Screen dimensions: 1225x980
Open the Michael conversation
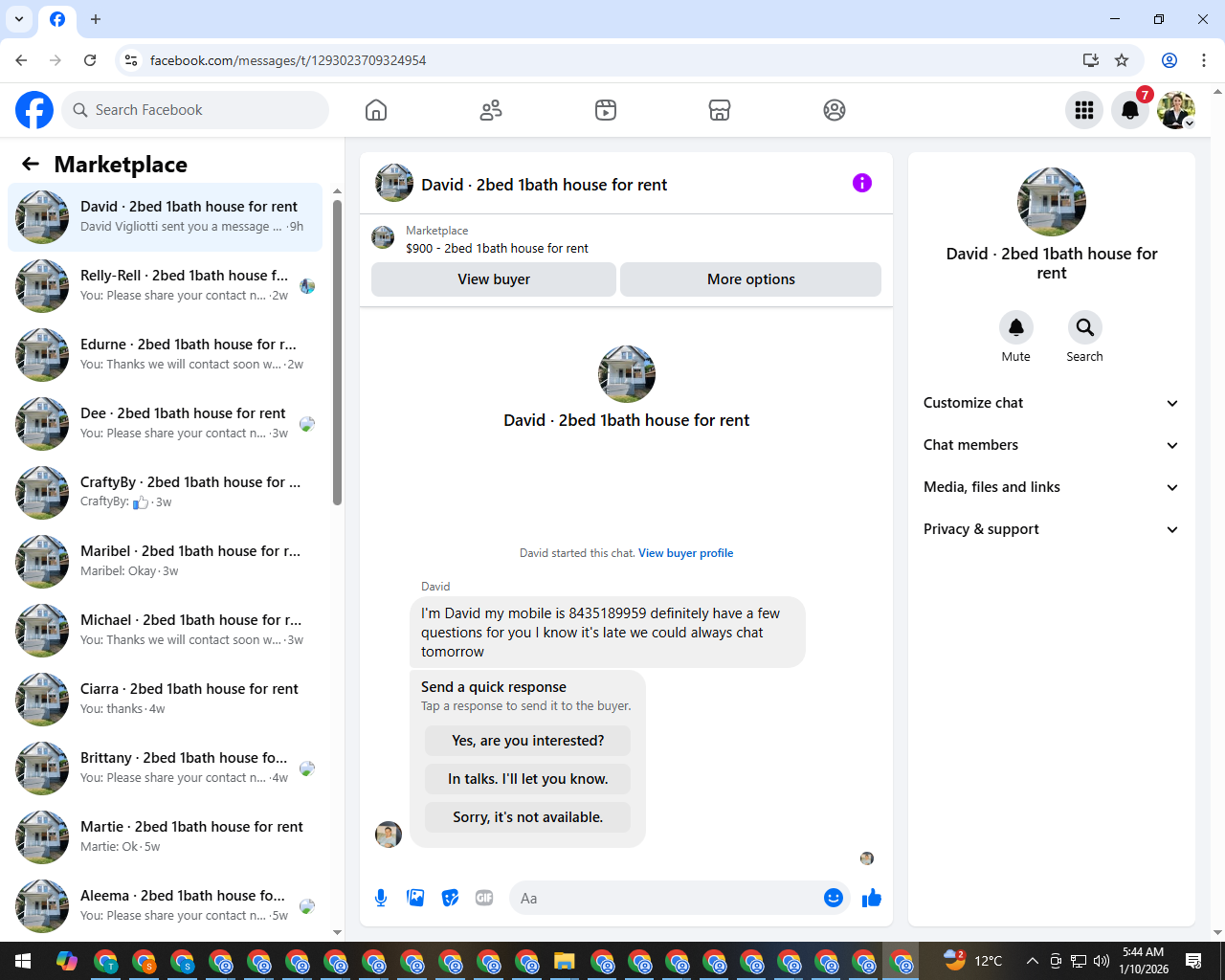166,631
